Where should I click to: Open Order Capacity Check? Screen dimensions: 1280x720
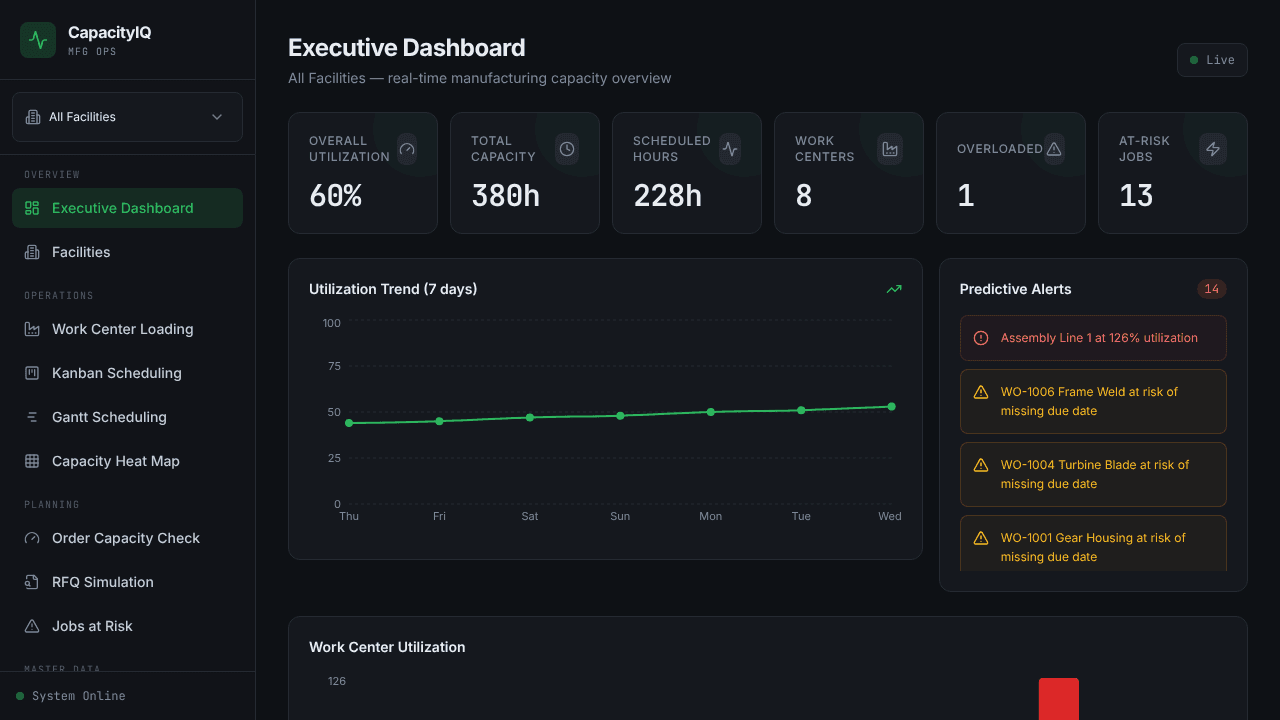coord(127,538)
